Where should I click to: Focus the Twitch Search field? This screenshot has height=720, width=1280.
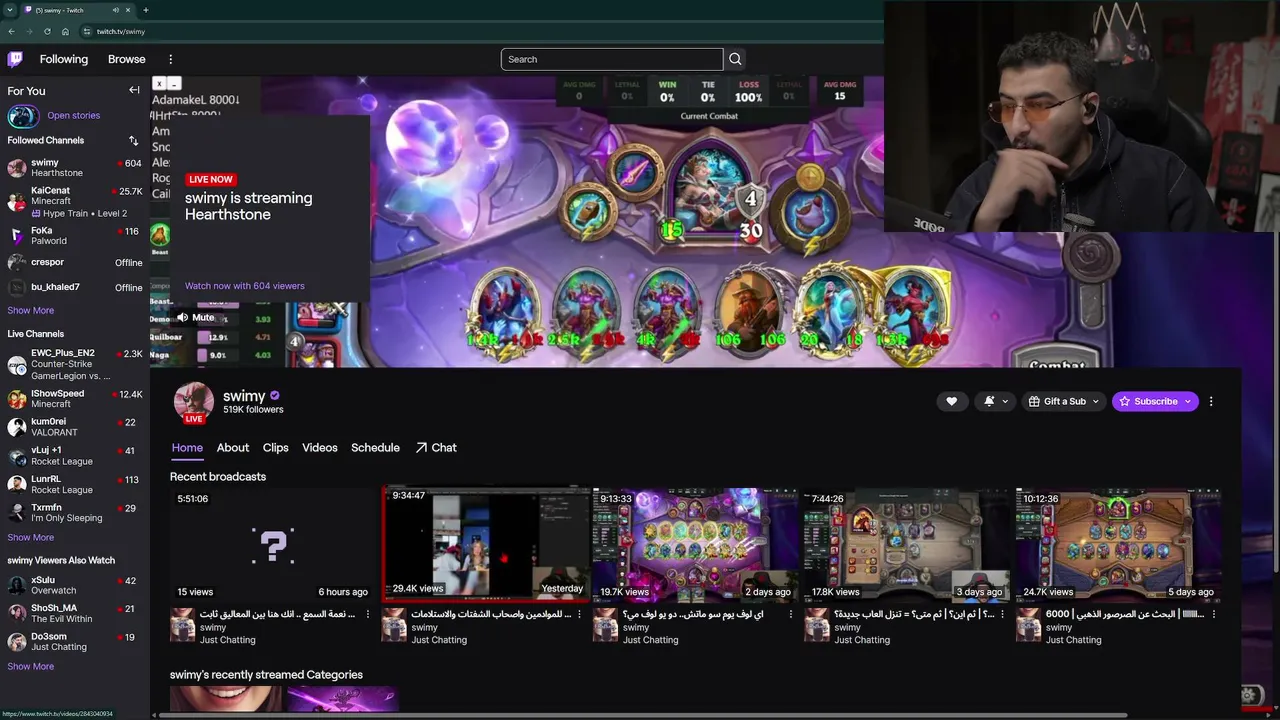click(x=611, y=59)
